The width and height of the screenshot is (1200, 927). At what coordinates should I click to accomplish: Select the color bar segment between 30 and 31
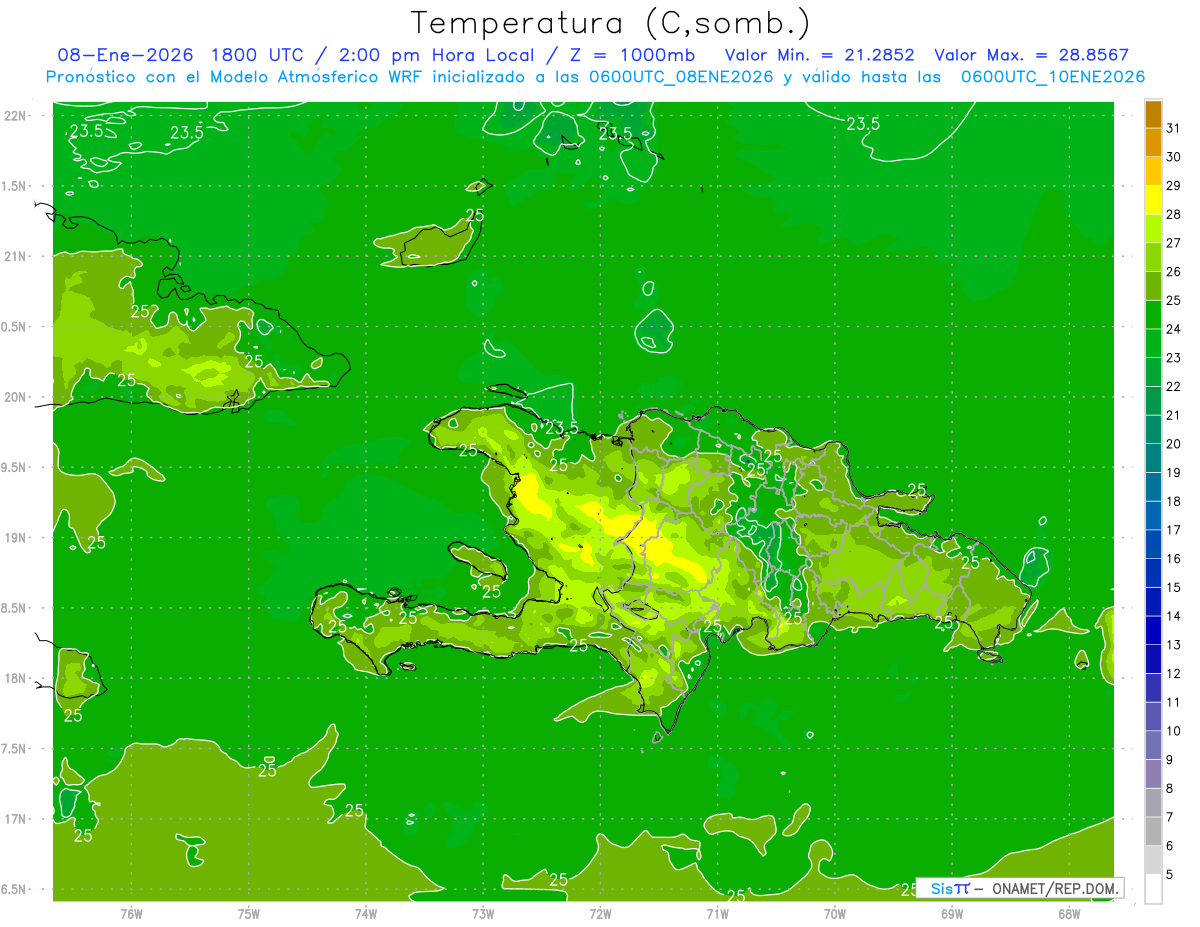[1153, 142]
